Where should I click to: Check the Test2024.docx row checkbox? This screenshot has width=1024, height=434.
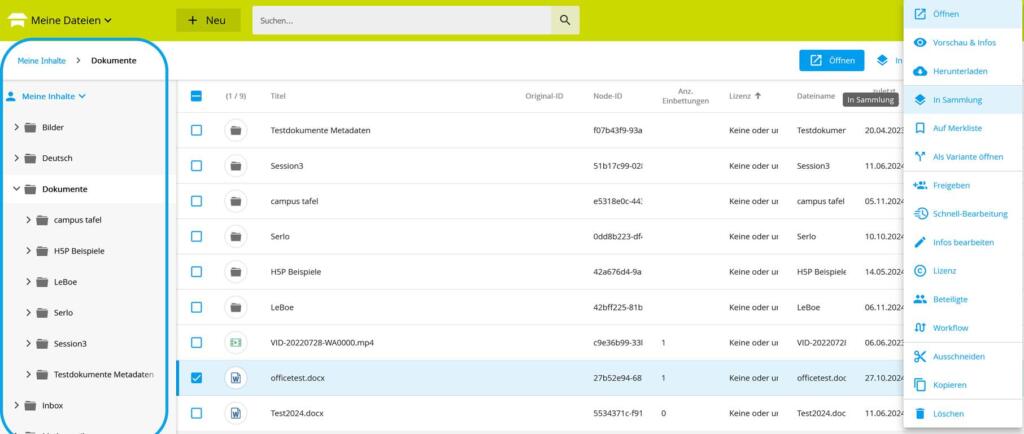click(x=197, y=413)
